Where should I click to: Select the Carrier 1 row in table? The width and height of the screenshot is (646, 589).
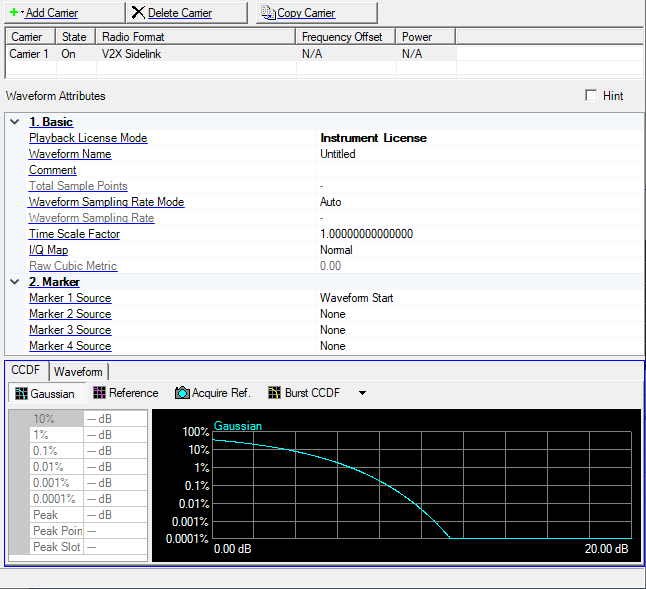[28, 54]
